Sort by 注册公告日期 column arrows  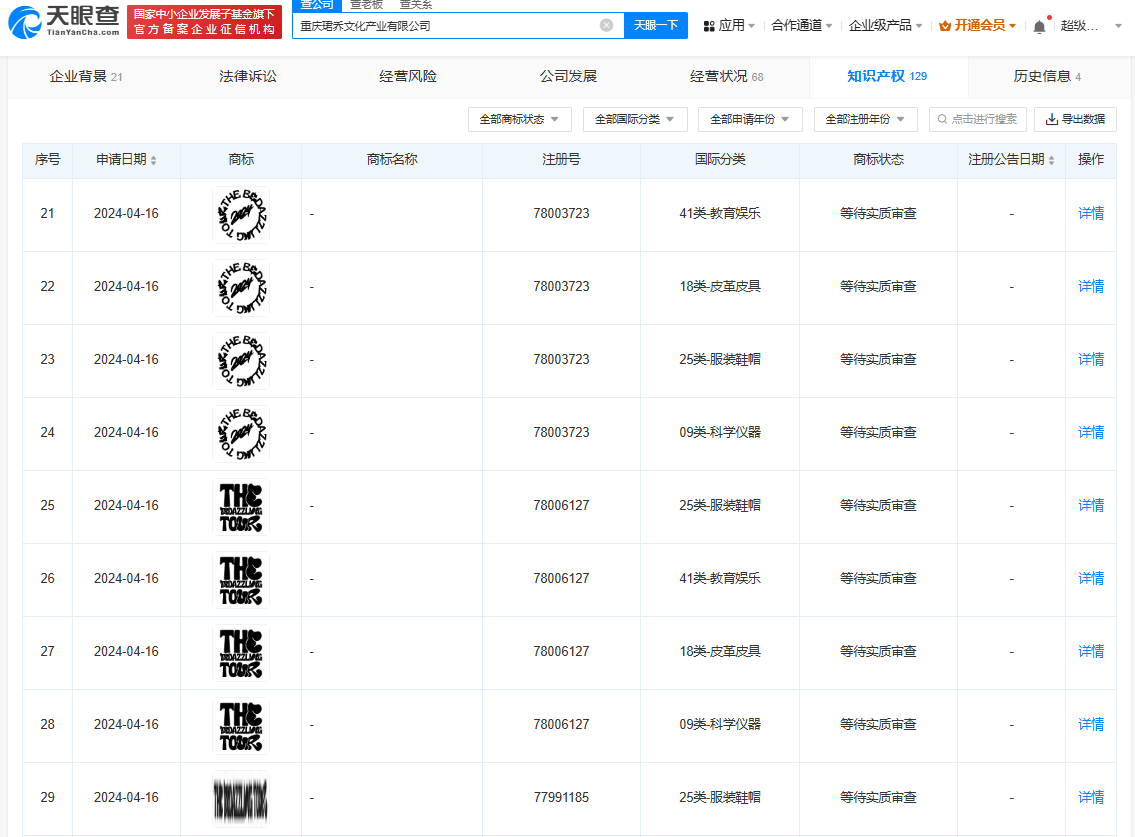(x=1051, y=160)
